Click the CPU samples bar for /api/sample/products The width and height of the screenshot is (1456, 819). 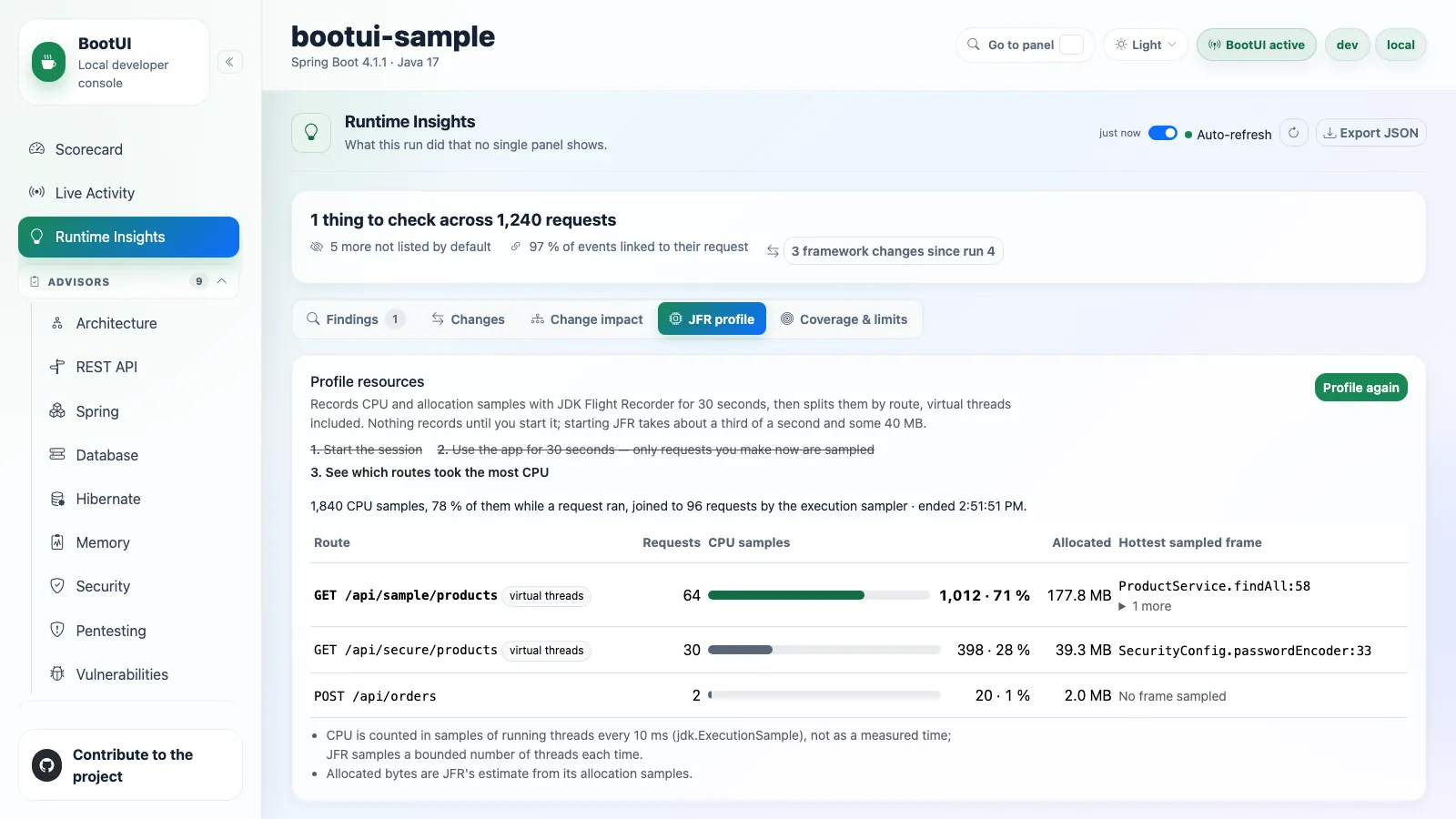pyautogui.click(x=818, y=595)
